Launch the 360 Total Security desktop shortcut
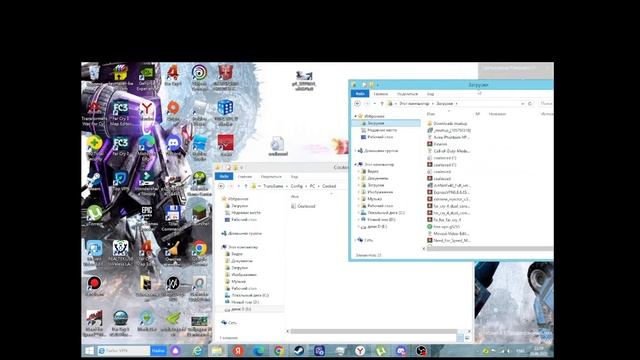This screenshot has height=360, width=640. tap(94, 147)
